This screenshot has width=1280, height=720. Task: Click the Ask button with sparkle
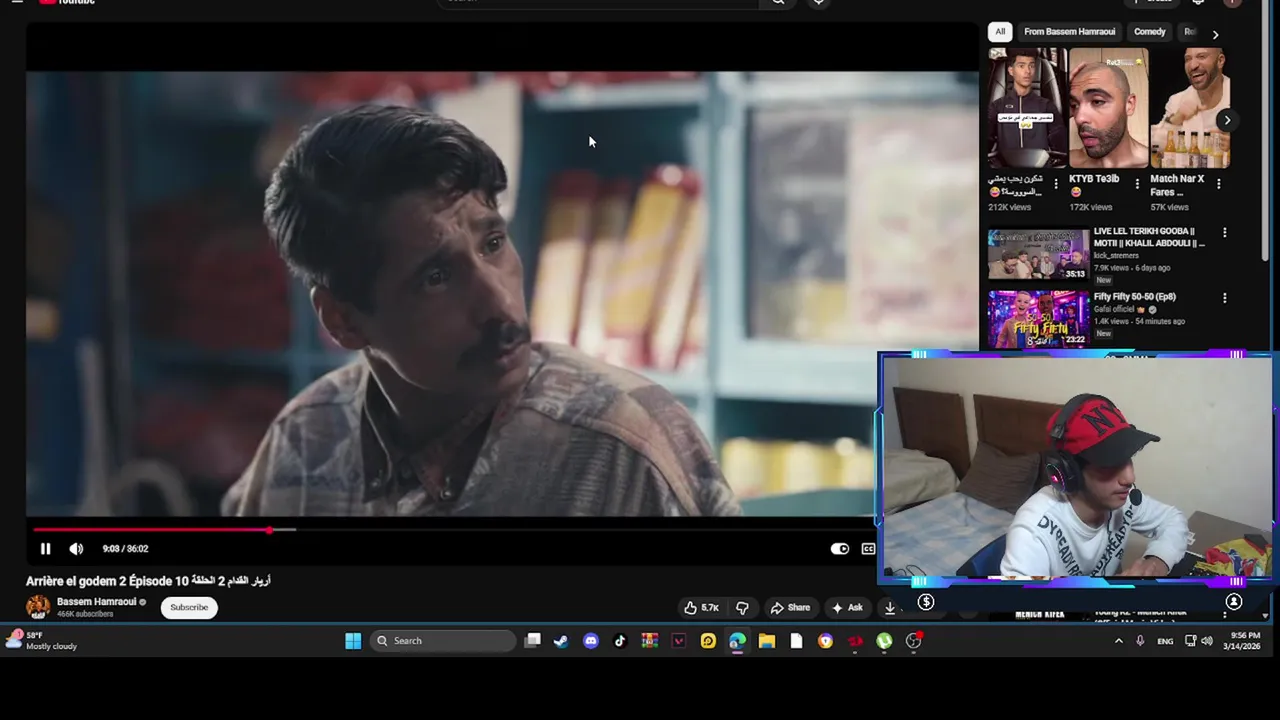[x=846, y=607]
